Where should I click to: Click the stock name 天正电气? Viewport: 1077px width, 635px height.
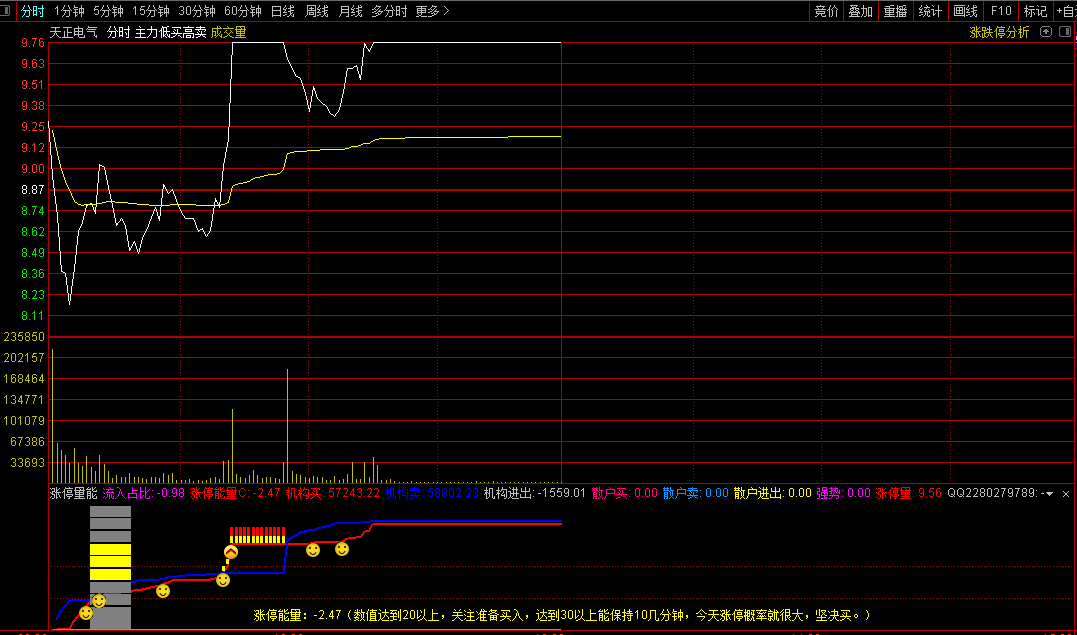[x=73, y=32]
